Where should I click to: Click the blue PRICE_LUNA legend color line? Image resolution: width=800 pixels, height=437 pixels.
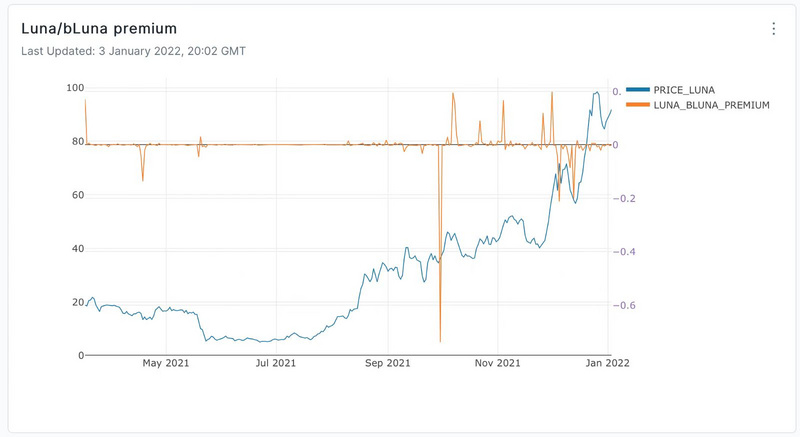pyautogui.click(x=636, y=90)
